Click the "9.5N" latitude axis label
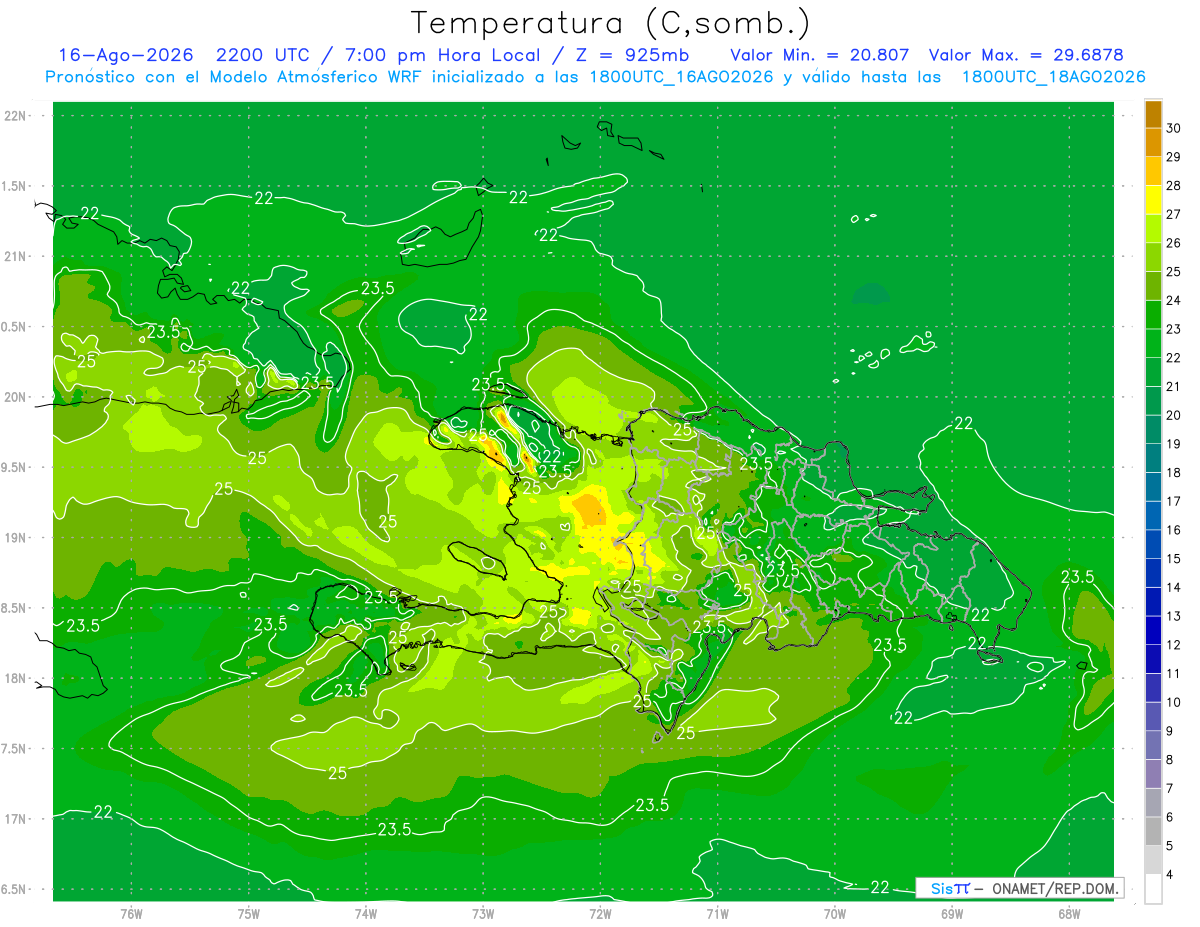Image resolution: width=1200 pixels, height=927 pixels. pos(15,468)
